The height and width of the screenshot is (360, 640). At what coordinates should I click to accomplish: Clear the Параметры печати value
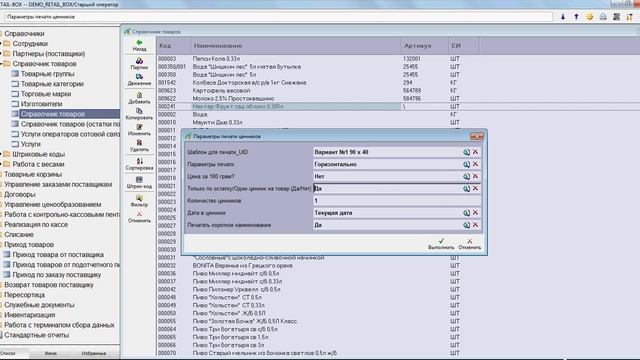pyautogui.click(x=475, y=164)
